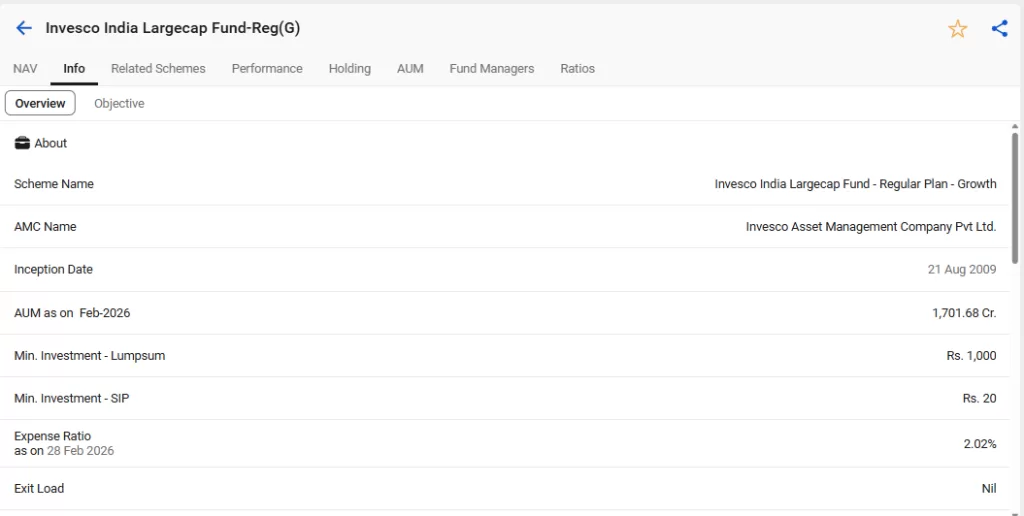Image resolution: width=1024 pixels, height=516 pixels.
Task: Open the Holding tab
Action: pos(349,69)
